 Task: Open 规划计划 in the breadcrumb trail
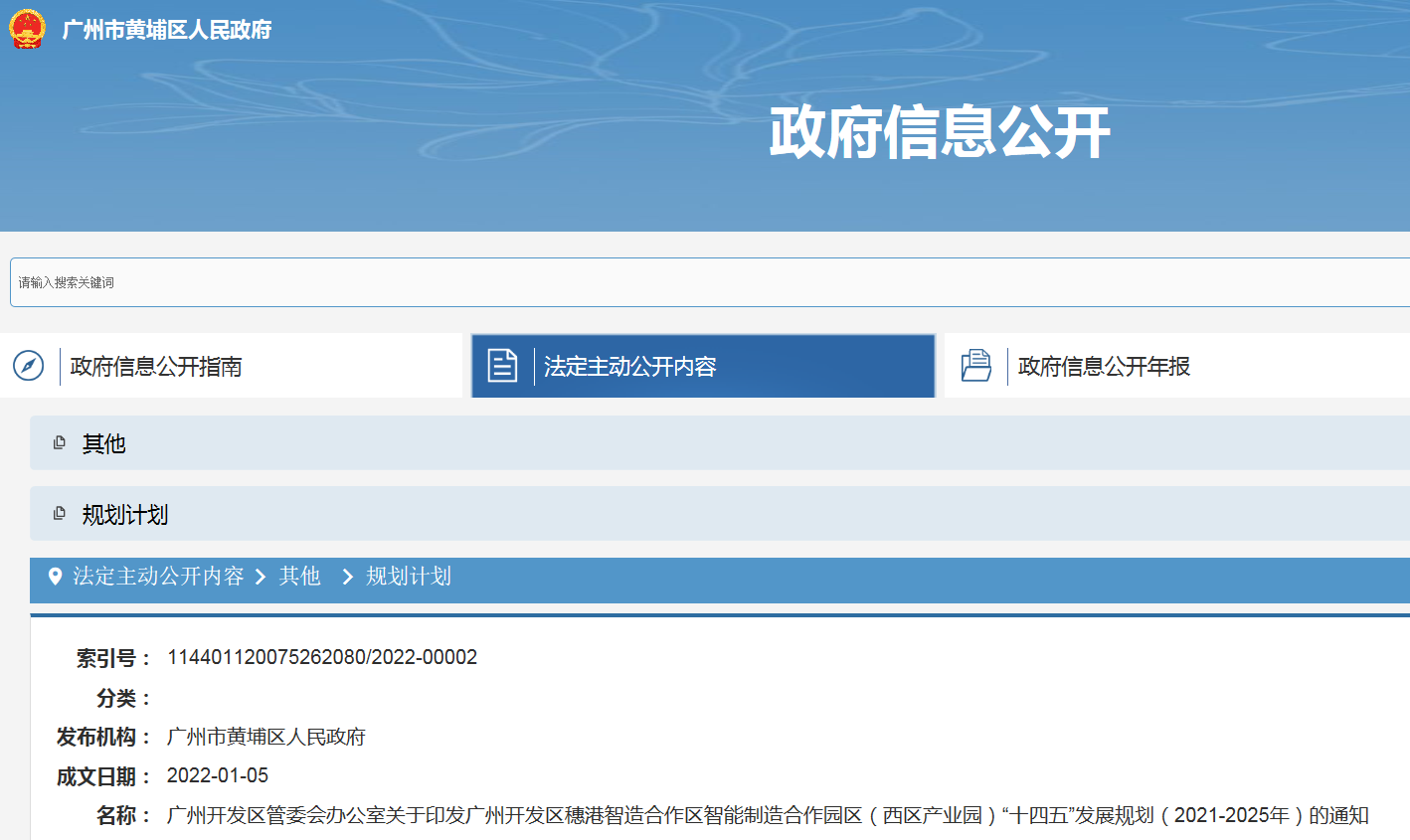(408, 577)
